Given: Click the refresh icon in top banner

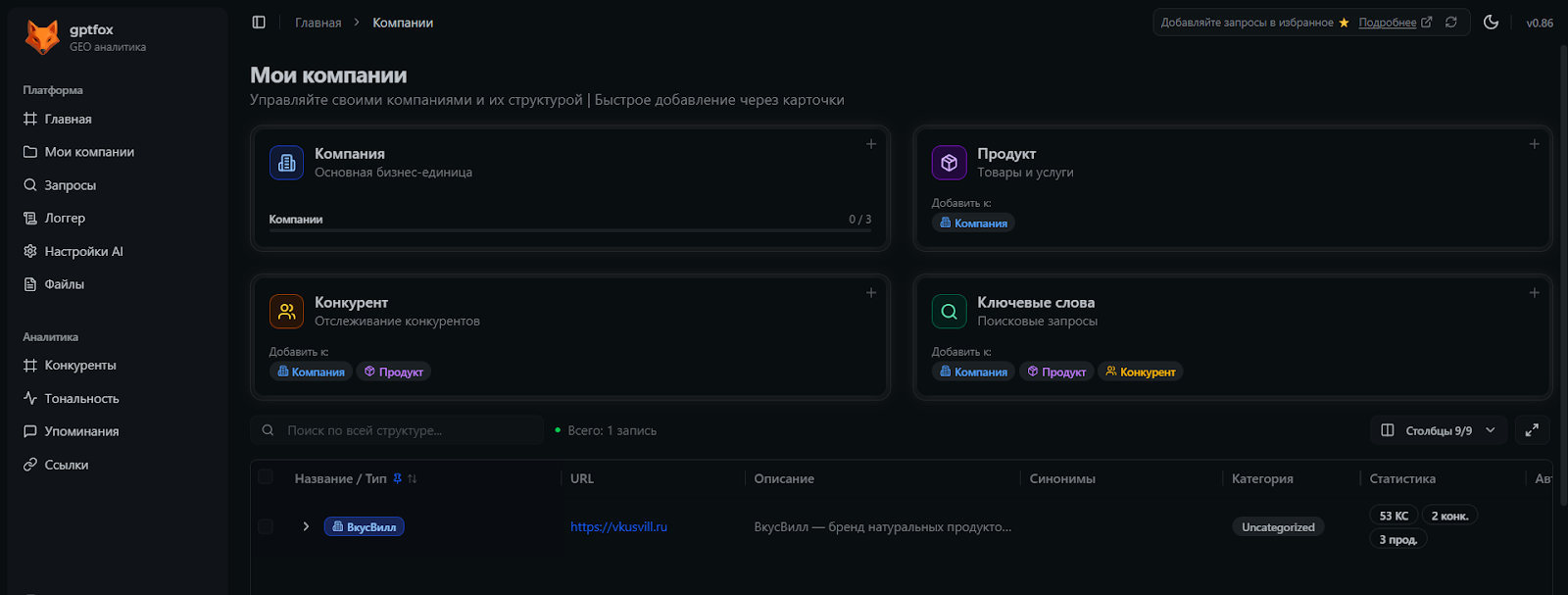Looking at the screenshot, I should click(x=1451, y=23).
